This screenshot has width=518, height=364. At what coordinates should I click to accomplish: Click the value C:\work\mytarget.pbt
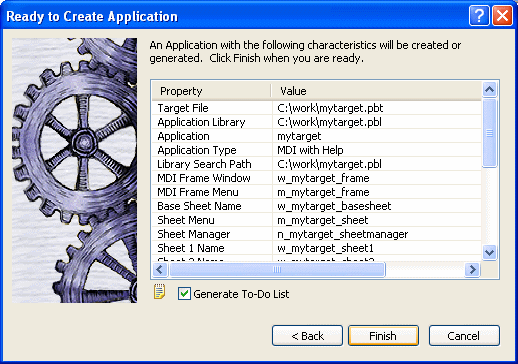pos(330,108)
